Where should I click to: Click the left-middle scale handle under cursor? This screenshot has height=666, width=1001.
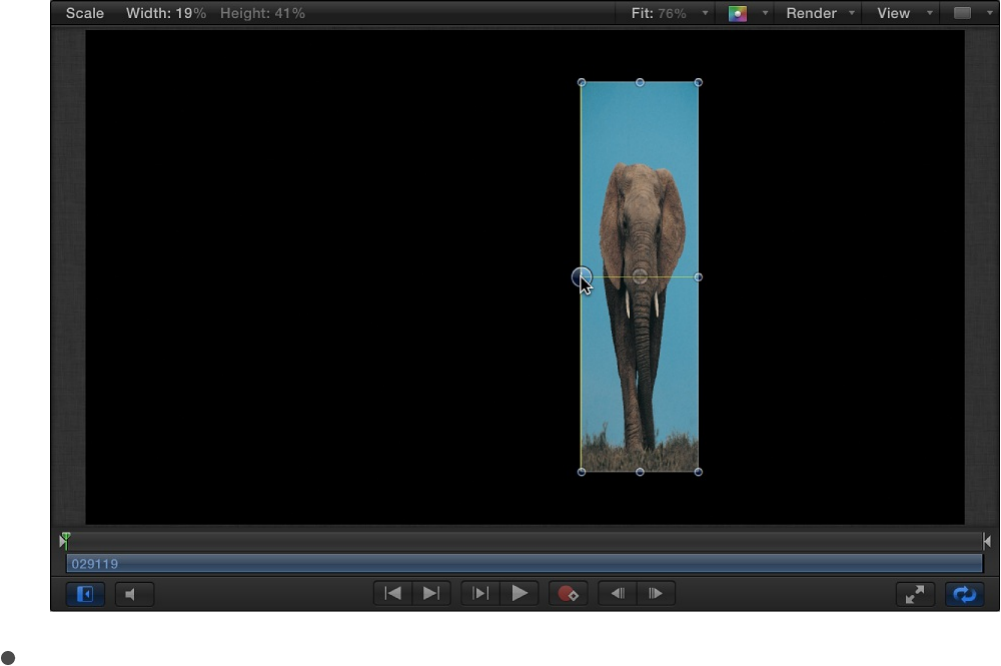tap(581, 277)
